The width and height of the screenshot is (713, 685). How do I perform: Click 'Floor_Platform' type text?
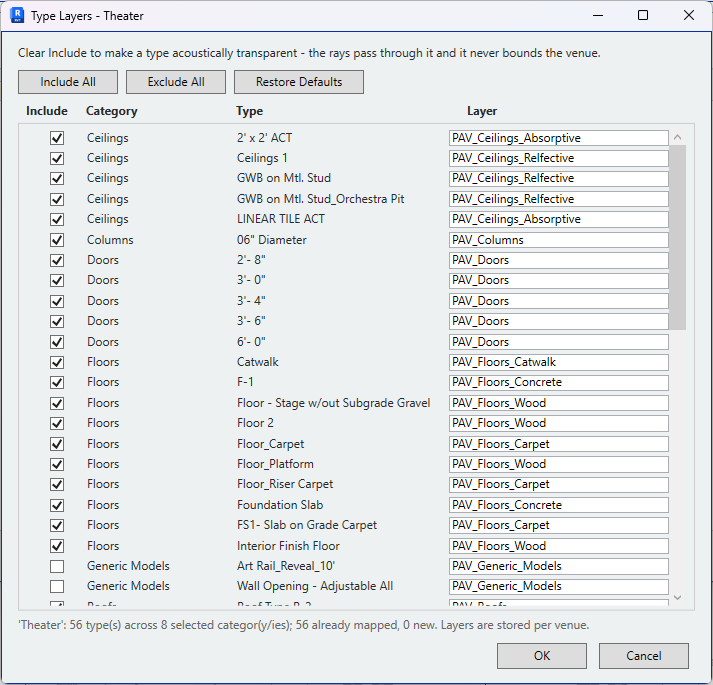pos(275,464)
